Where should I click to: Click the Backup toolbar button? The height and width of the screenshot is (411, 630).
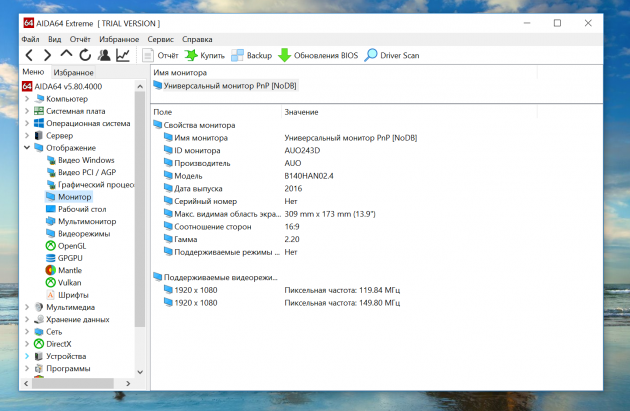click(252, 55)
